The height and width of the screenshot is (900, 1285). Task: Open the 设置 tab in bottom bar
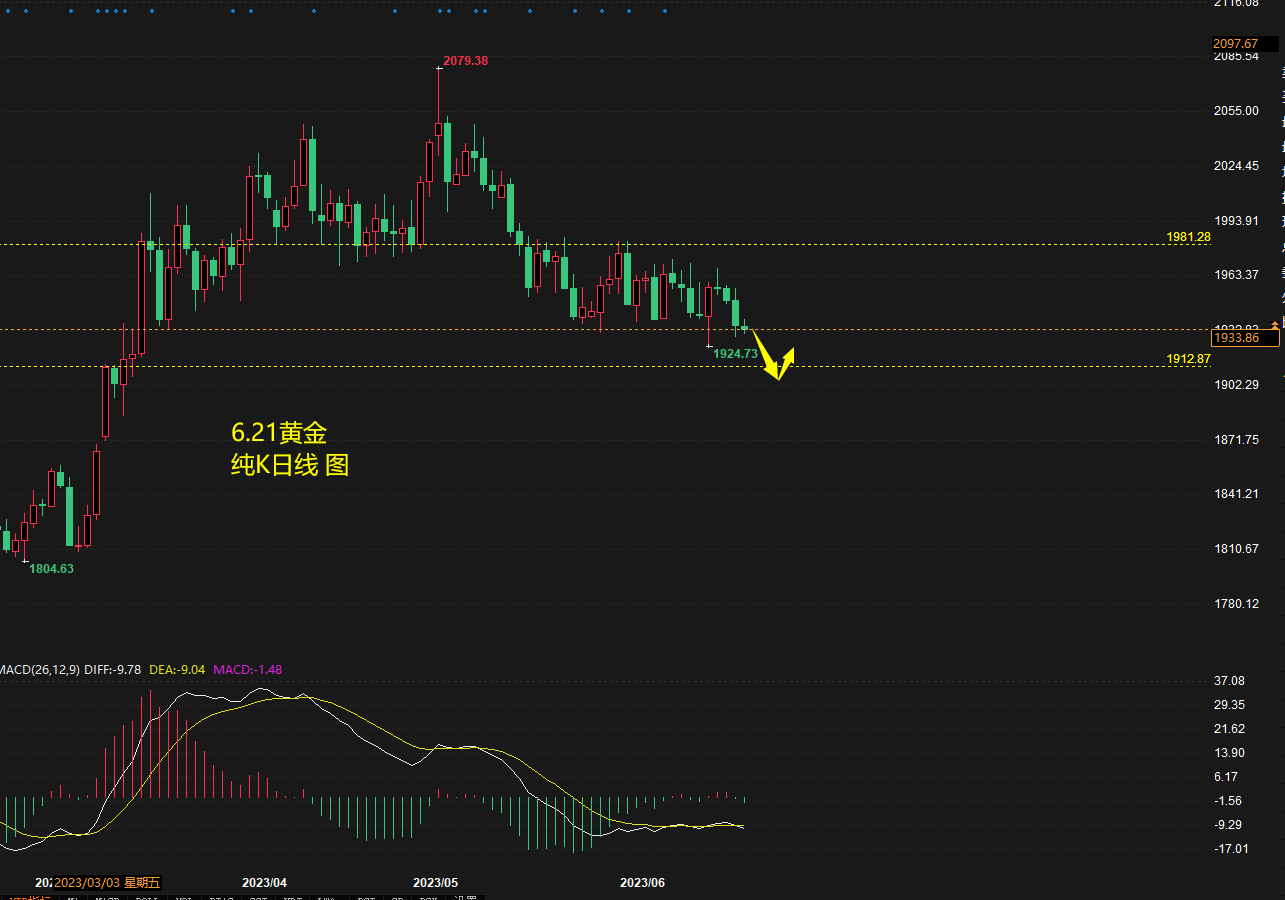click(x=464, y=897)
